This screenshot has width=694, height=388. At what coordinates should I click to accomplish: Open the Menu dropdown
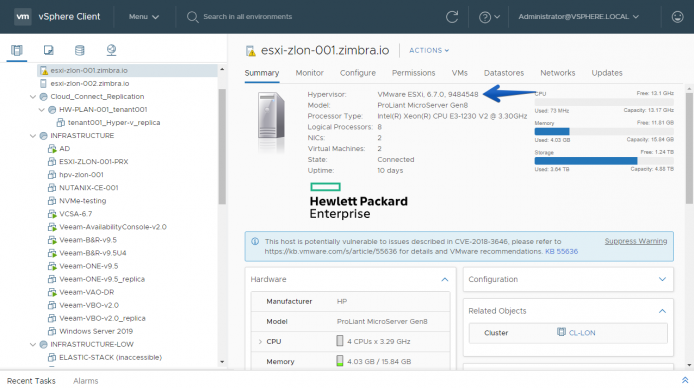(144, 17)
